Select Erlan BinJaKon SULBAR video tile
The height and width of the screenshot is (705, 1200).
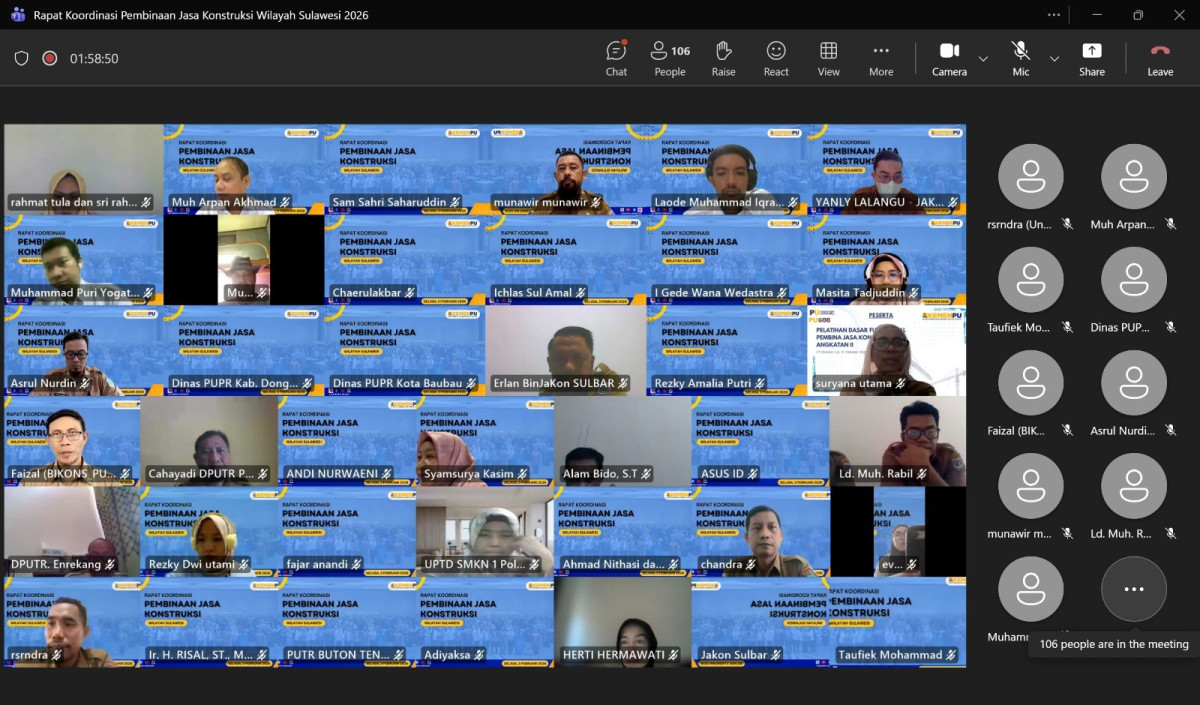[x=565, y=352]
